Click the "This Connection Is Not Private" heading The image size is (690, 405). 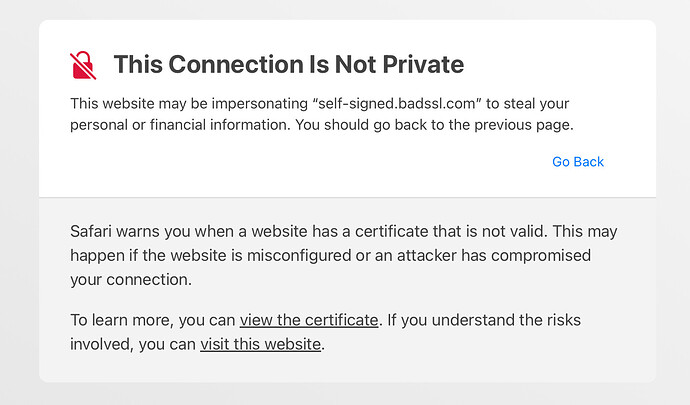(x=288, y=65)
